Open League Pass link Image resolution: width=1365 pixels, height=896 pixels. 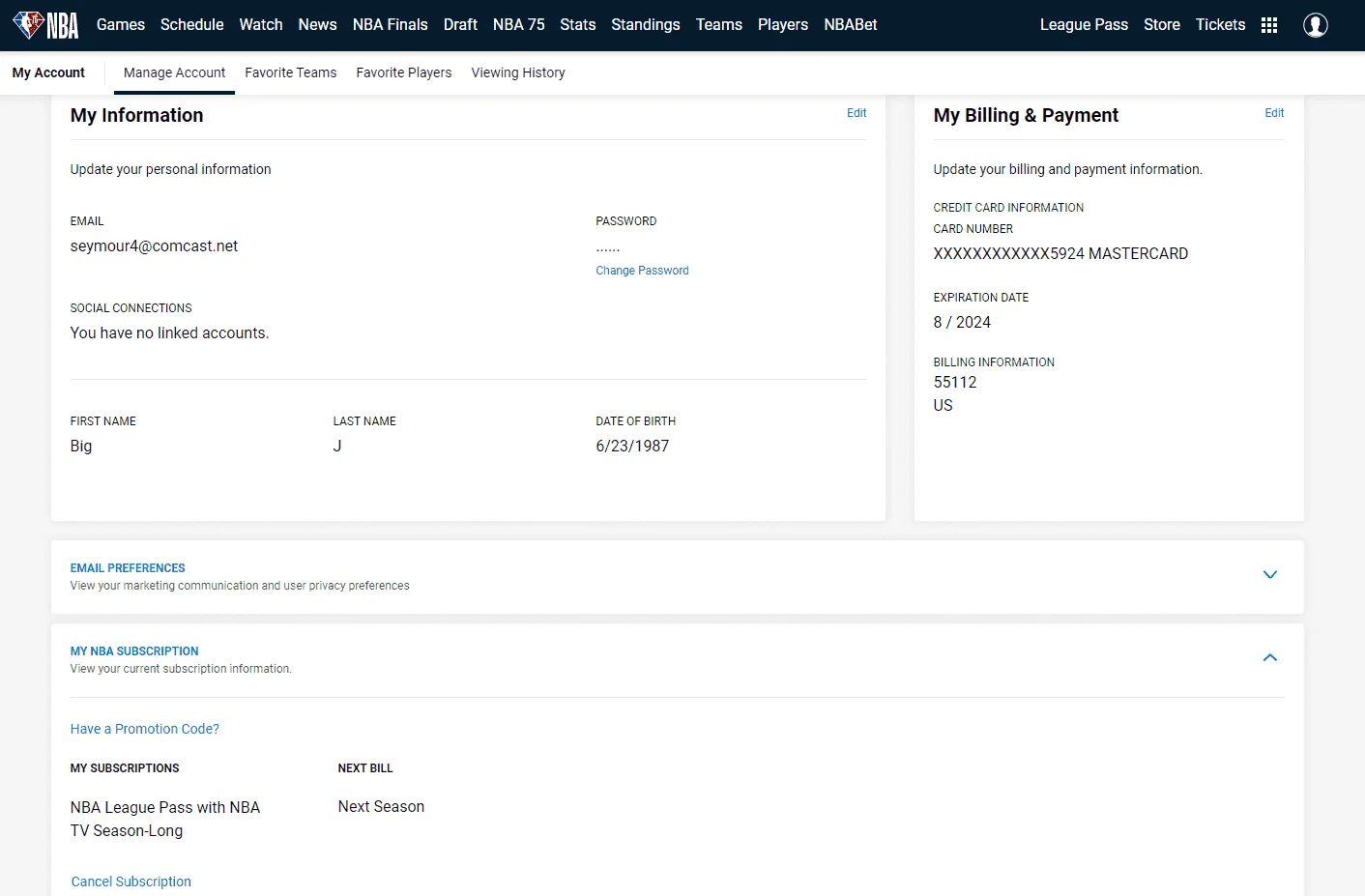[x=1084, y=25]
